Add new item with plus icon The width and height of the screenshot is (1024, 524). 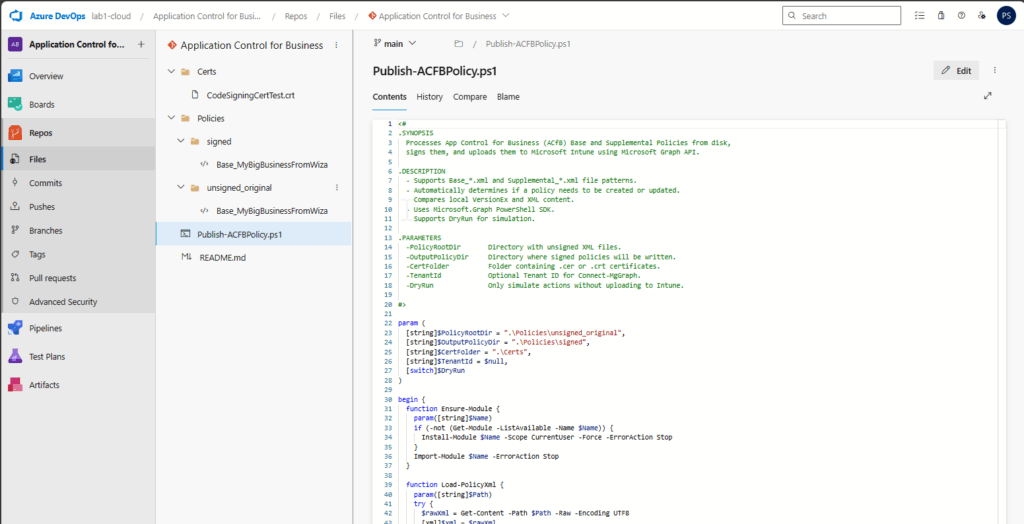[x=141, y=45]
